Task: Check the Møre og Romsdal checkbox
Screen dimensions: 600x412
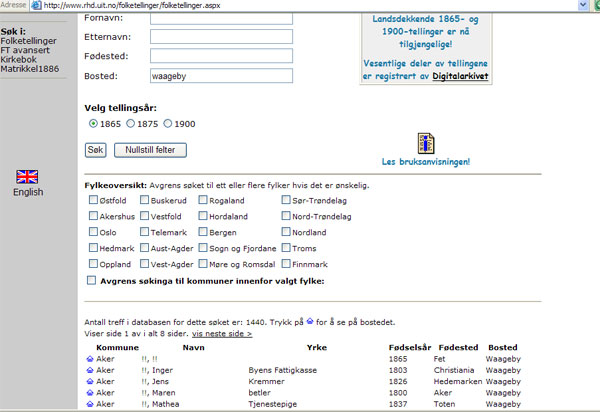Action: pos(203,264)
